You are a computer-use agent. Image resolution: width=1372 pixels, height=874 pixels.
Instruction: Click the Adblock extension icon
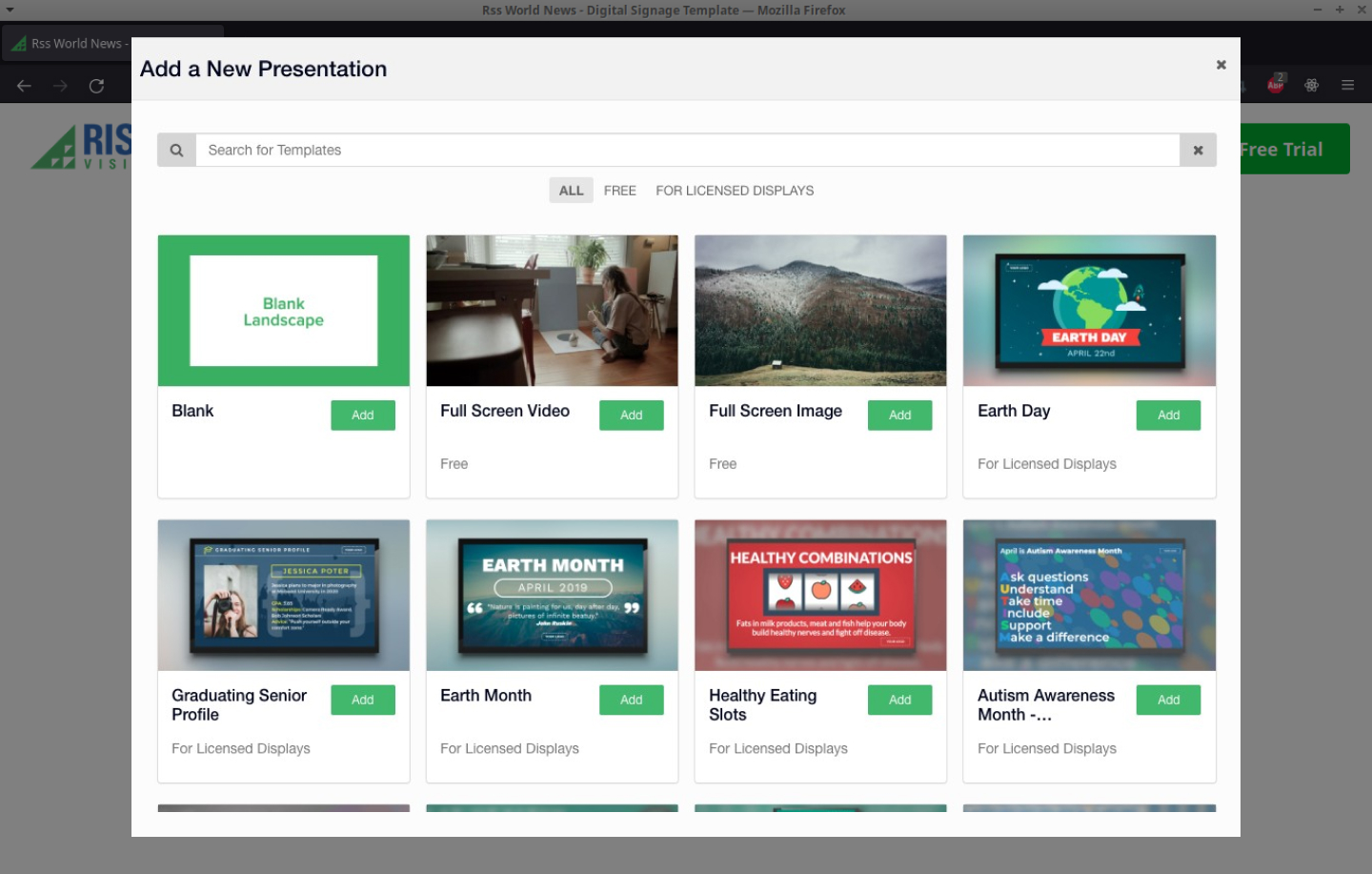pyautogui.click(x=1276, y=84)
